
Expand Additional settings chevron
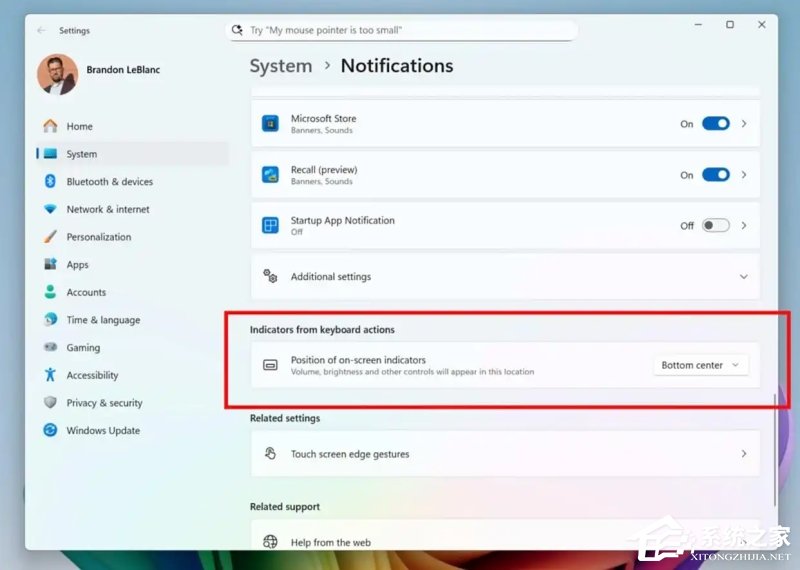pos(744,277)
